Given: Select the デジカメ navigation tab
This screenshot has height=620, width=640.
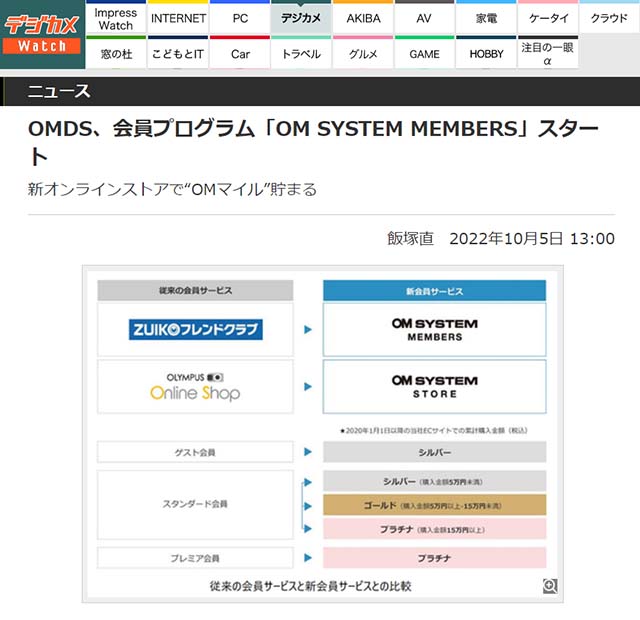Looking at the screenshot, I should pyautogui.click(x=301, y=18).
